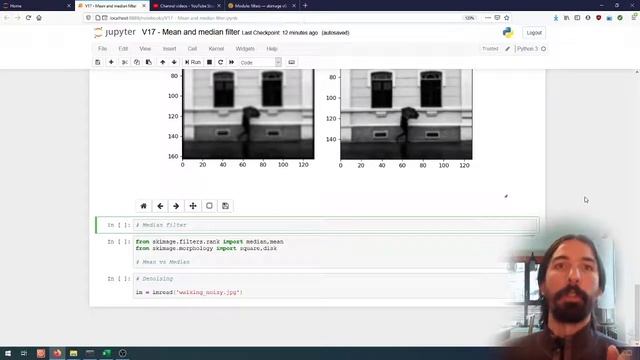Click the Jupyter logo
This screenshot has width=640, height=360.
(x=115, y=32)
